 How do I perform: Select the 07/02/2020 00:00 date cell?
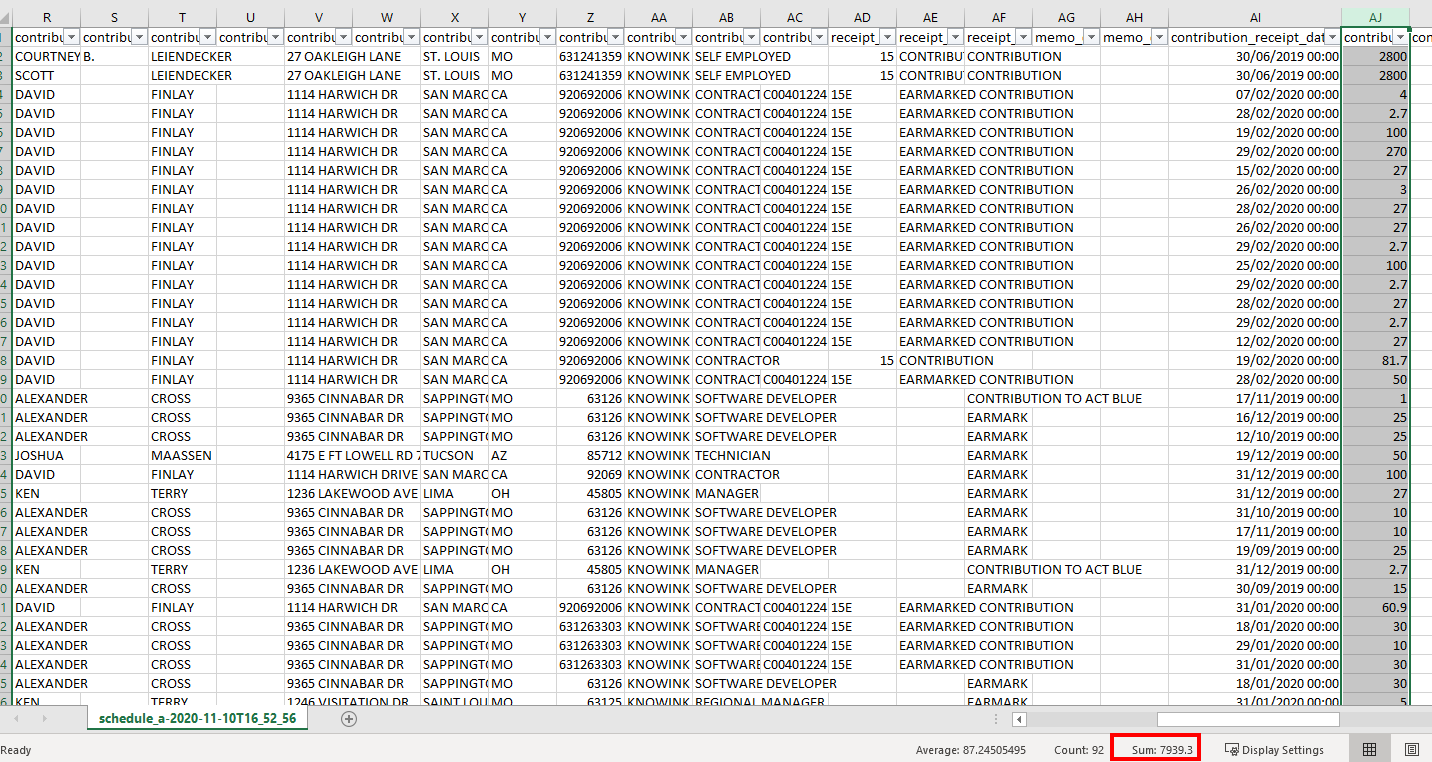coord(1254,94)
